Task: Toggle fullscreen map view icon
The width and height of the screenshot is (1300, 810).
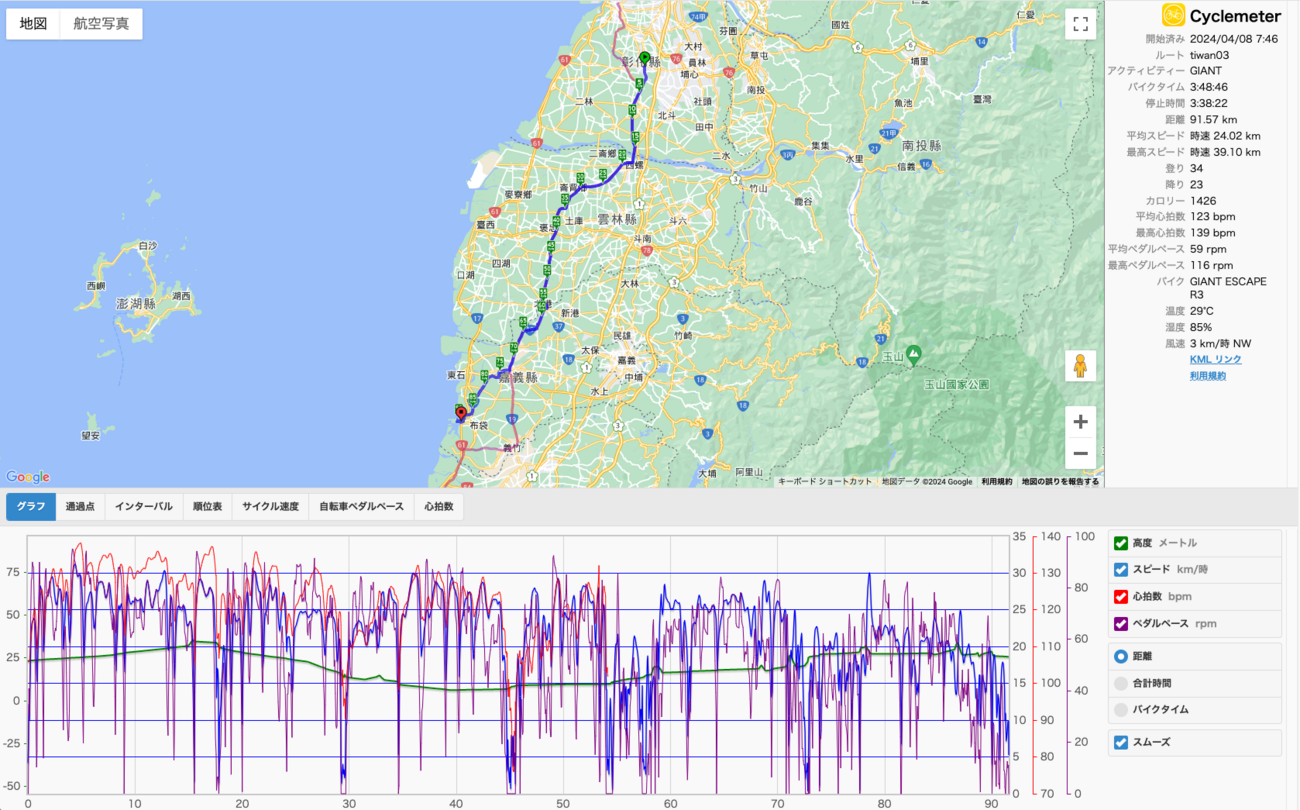Action: 1080,25
